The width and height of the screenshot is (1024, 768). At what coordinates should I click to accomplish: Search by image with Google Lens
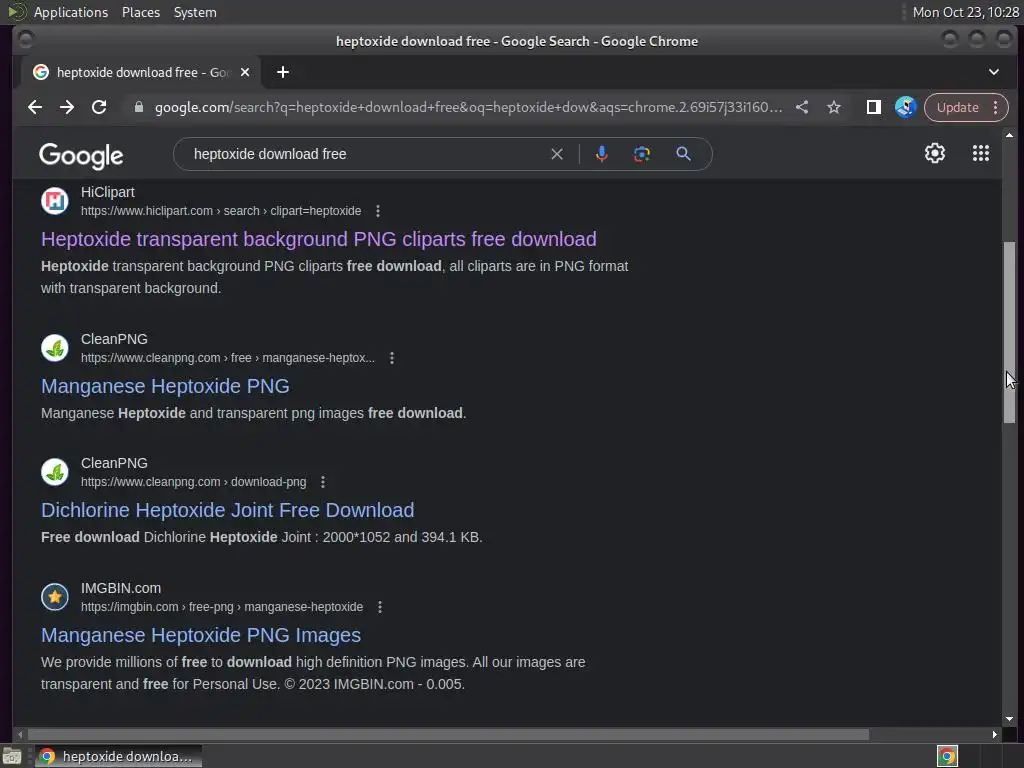tap(642, 154)
